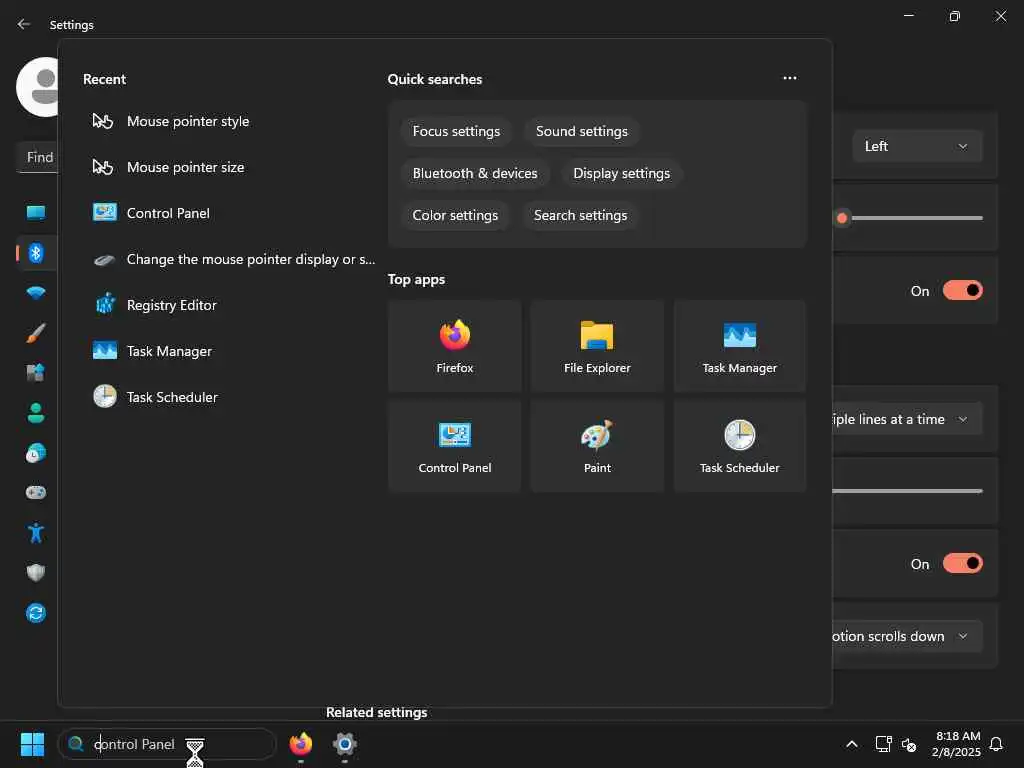The image size is (1024, 768).
Task: Open Control Panel tile in Top apps
Action: click(x=455, y=445)
